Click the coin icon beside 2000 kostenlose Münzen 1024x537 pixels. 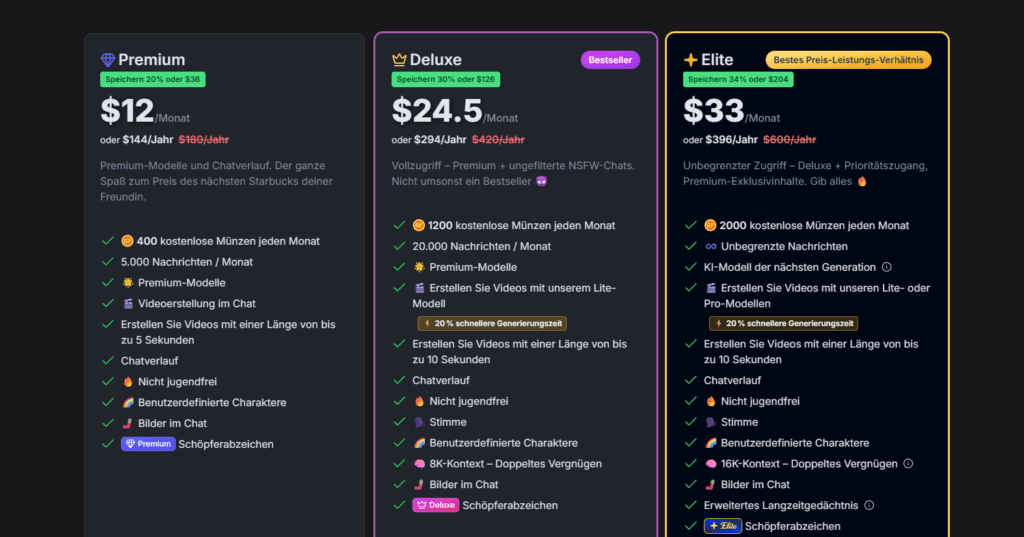coord(710,225)
